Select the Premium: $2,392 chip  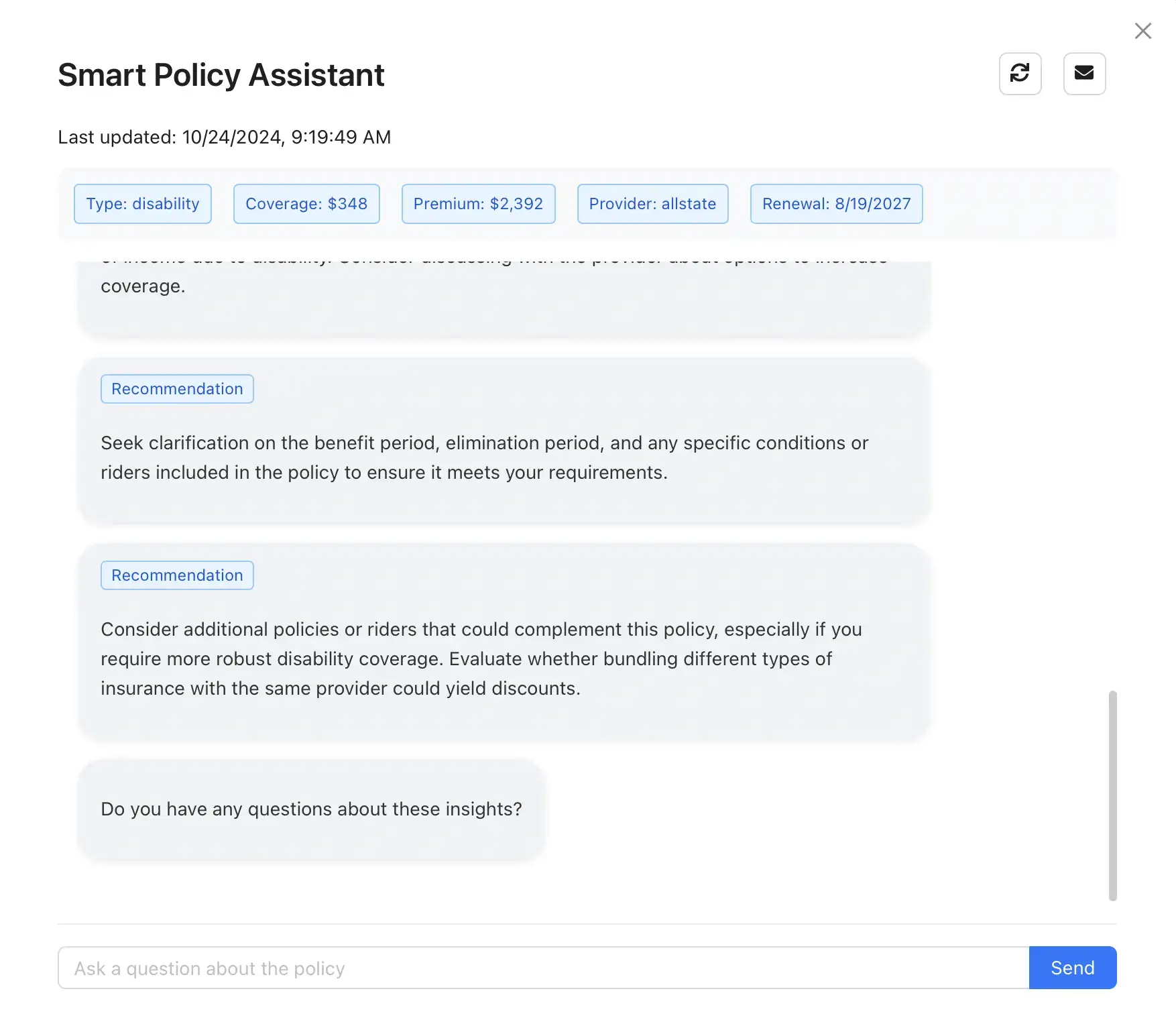pos(478,204)
